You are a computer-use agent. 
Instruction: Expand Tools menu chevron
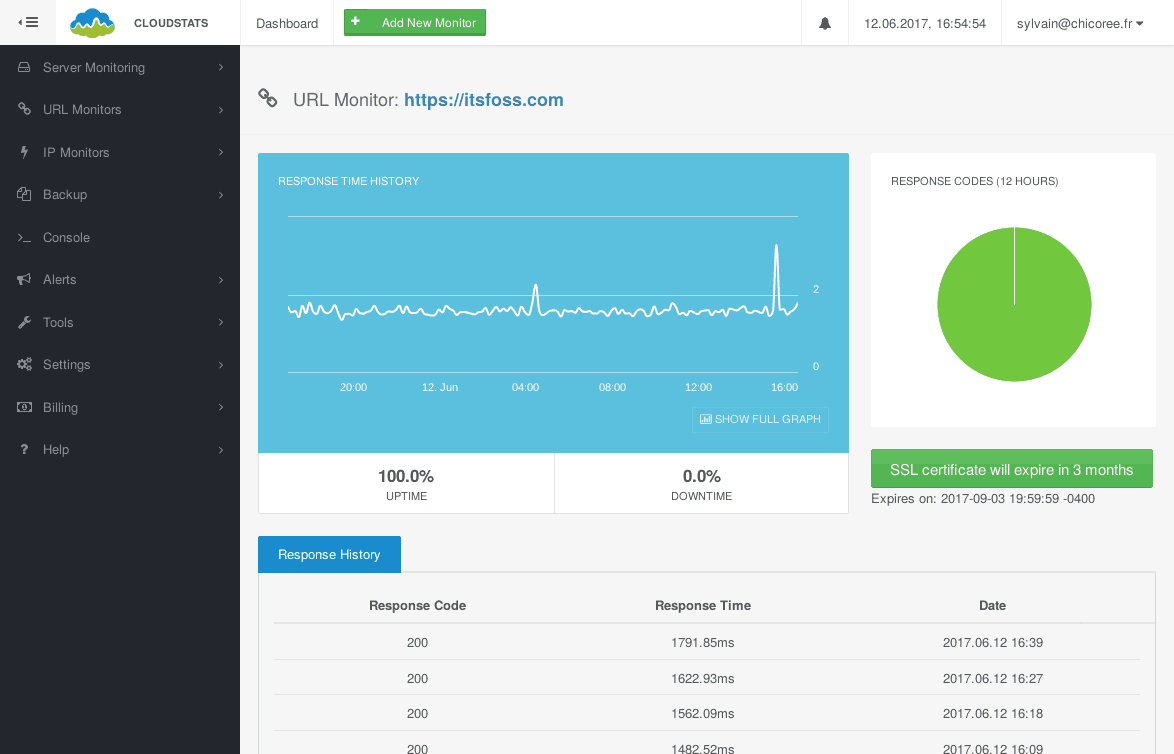click(x=221, y=322)
